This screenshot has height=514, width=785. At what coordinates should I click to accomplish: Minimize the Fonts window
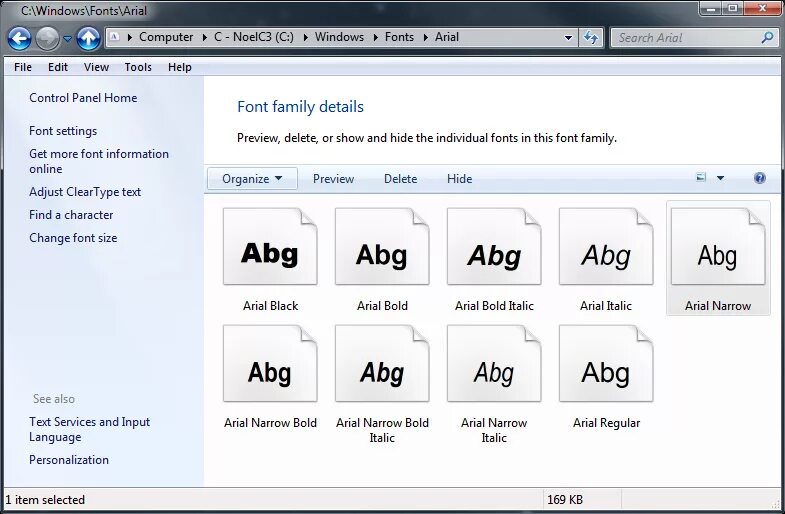coord(710,9)
